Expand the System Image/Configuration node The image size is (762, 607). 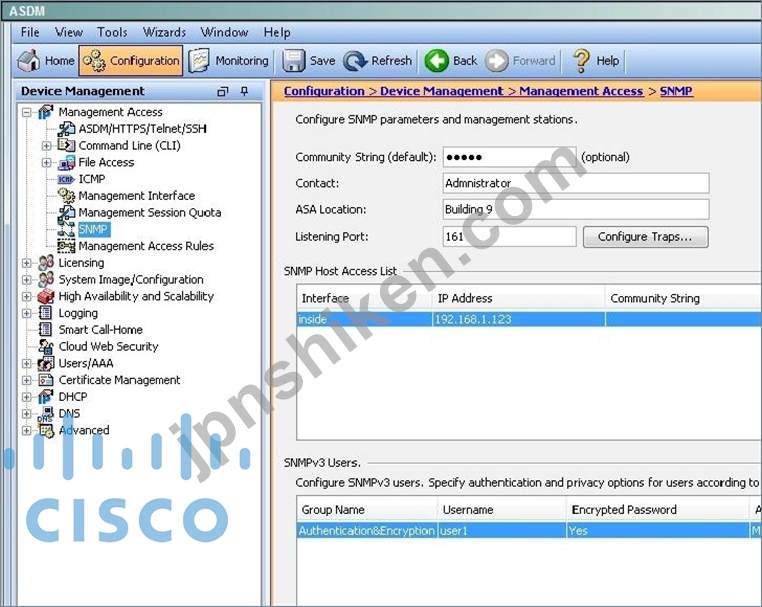coord(26,280)
